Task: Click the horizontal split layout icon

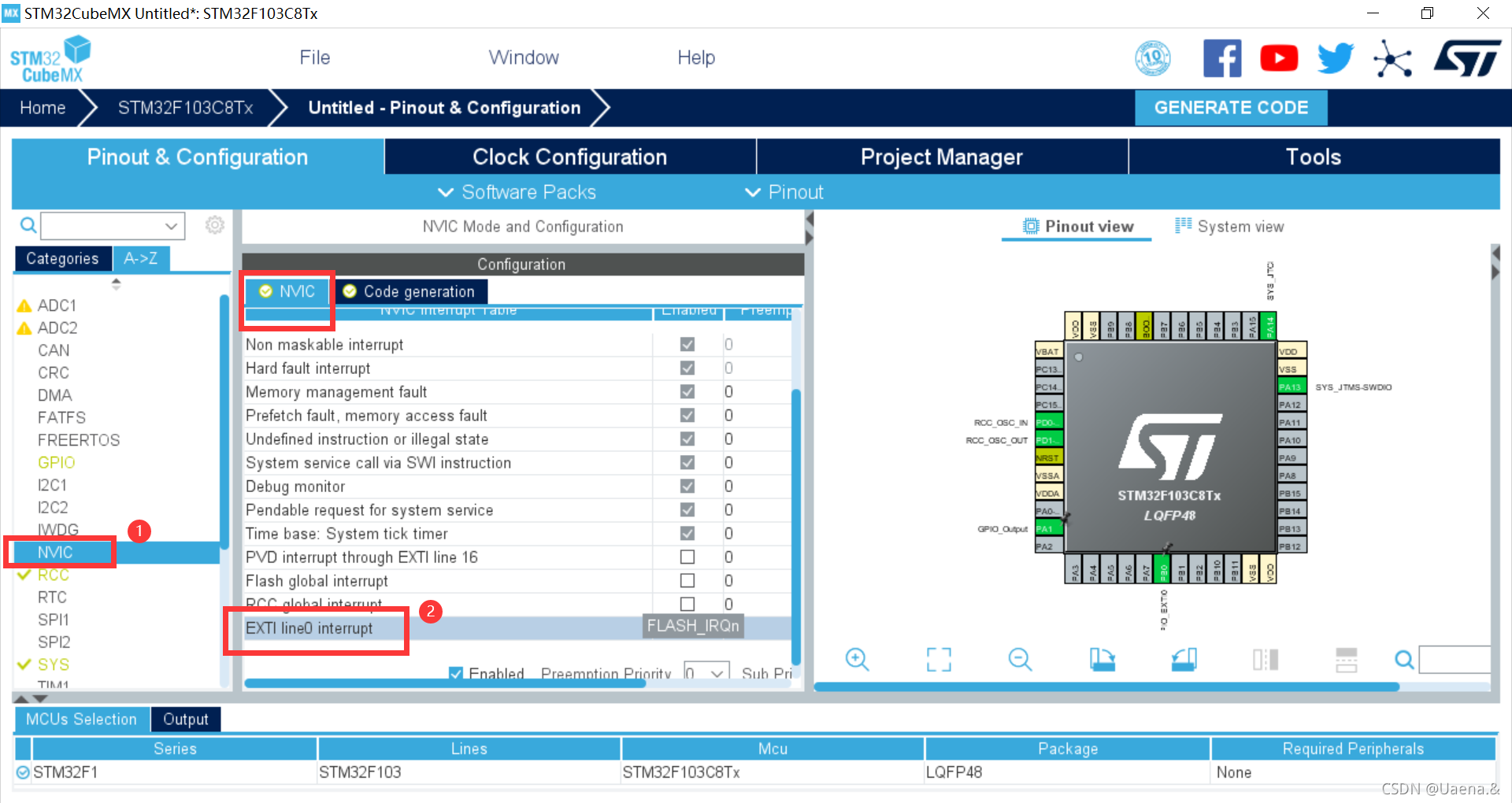Action: pos(1347,660)
